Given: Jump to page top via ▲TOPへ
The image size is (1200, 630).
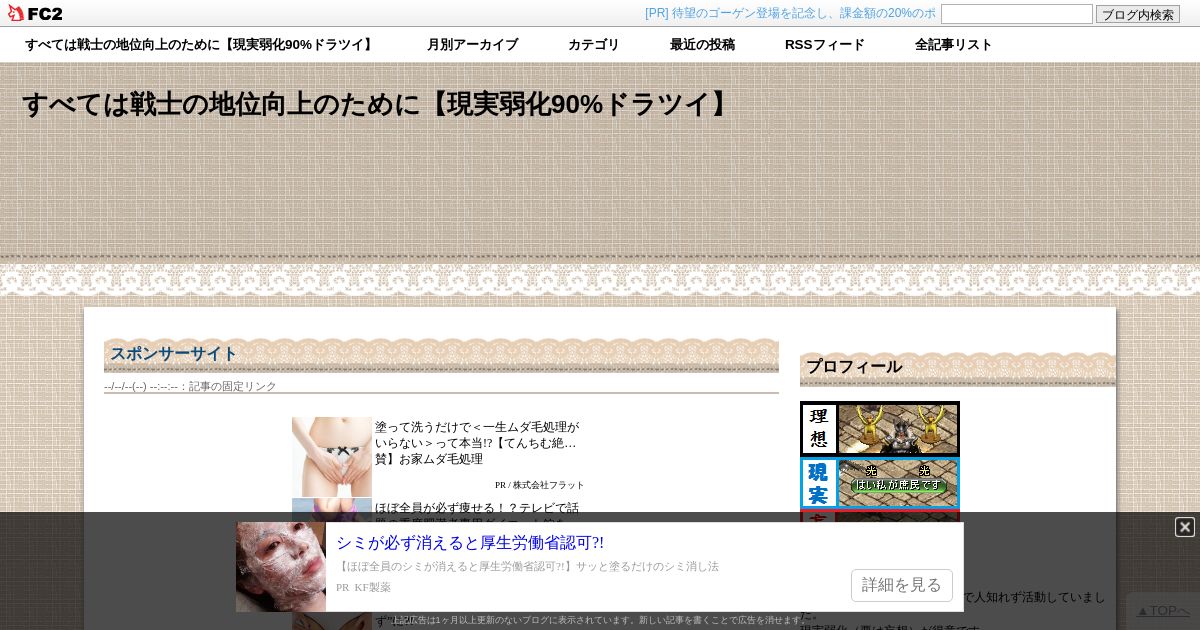Looking at the screenshot, I should click(1163, 611).
